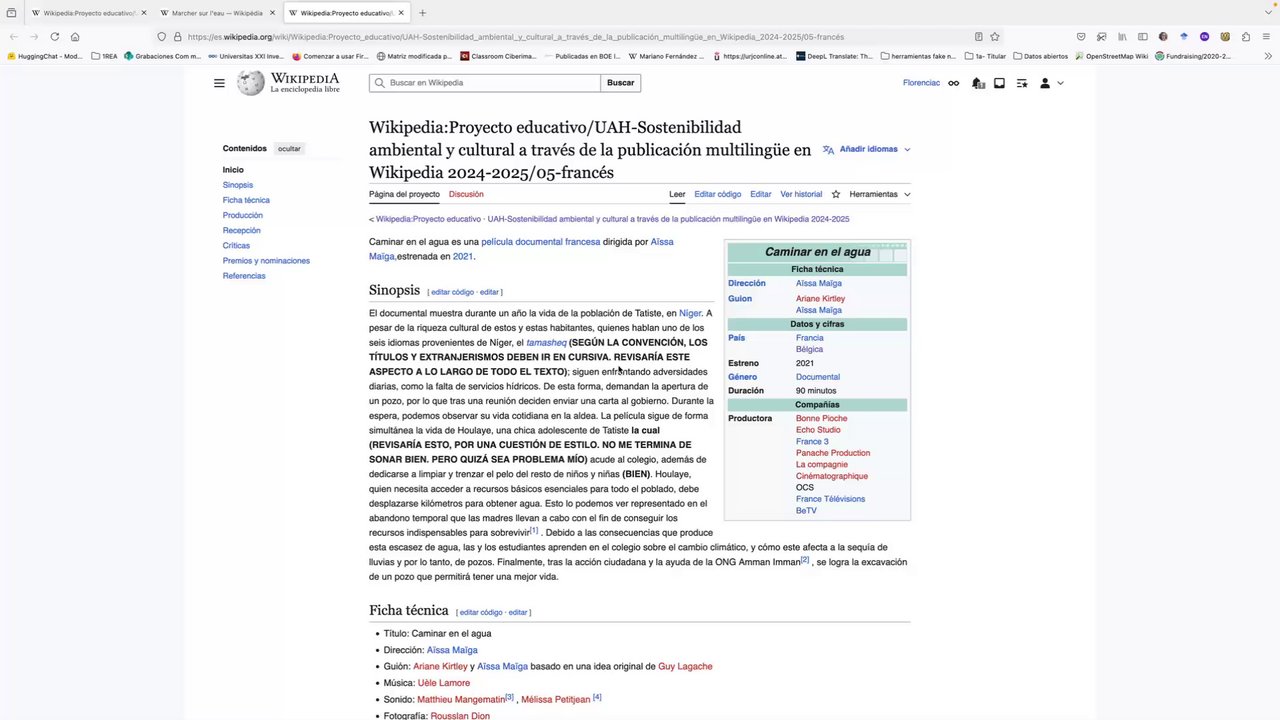
Task: Select Página del proyecto tab
Action: click(x=404, y=194)
